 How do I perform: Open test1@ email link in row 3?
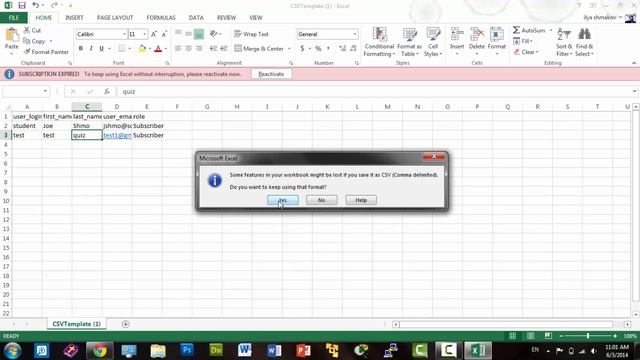(117, 135)
